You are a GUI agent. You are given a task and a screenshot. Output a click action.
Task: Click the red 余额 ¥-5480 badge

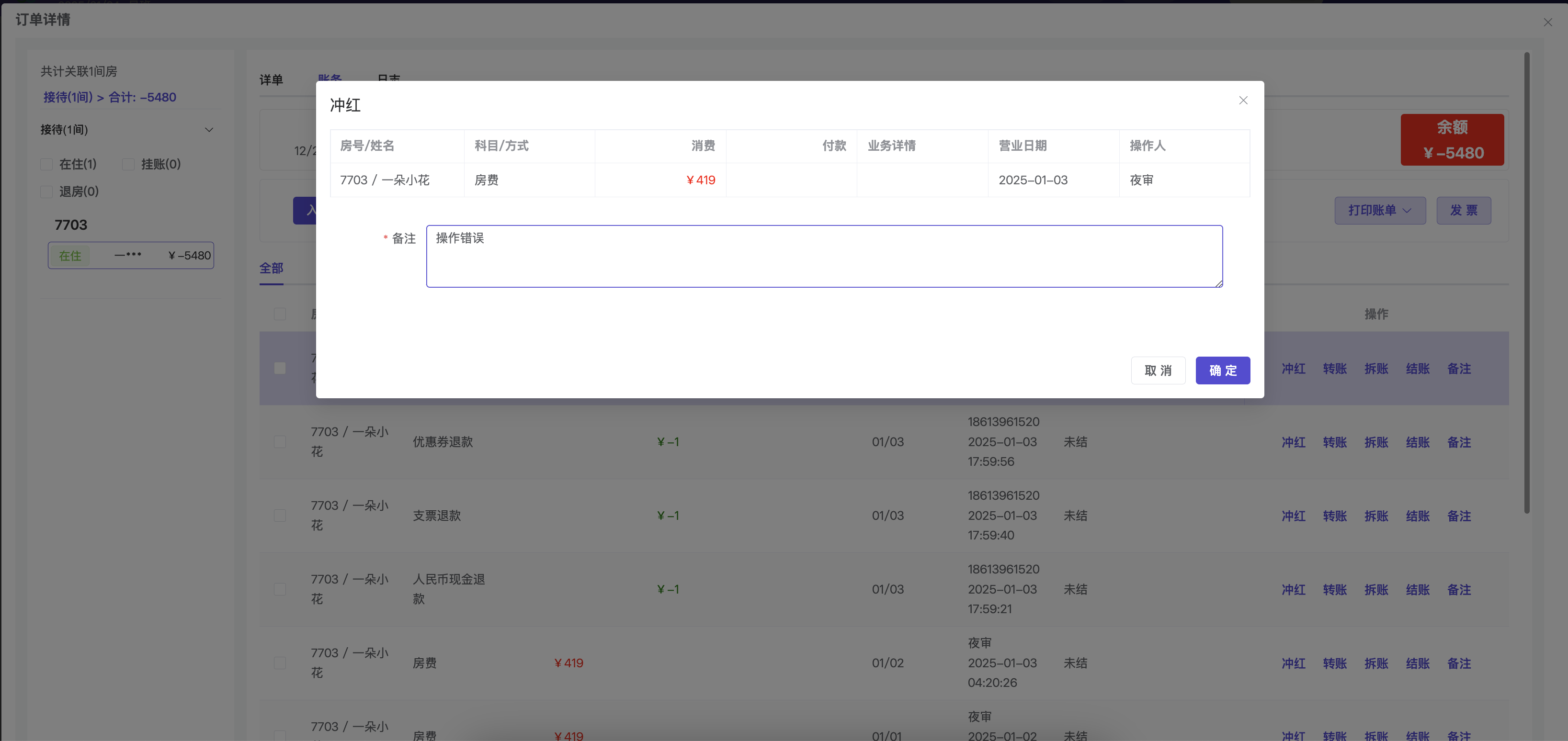[x=1452, y=140]
